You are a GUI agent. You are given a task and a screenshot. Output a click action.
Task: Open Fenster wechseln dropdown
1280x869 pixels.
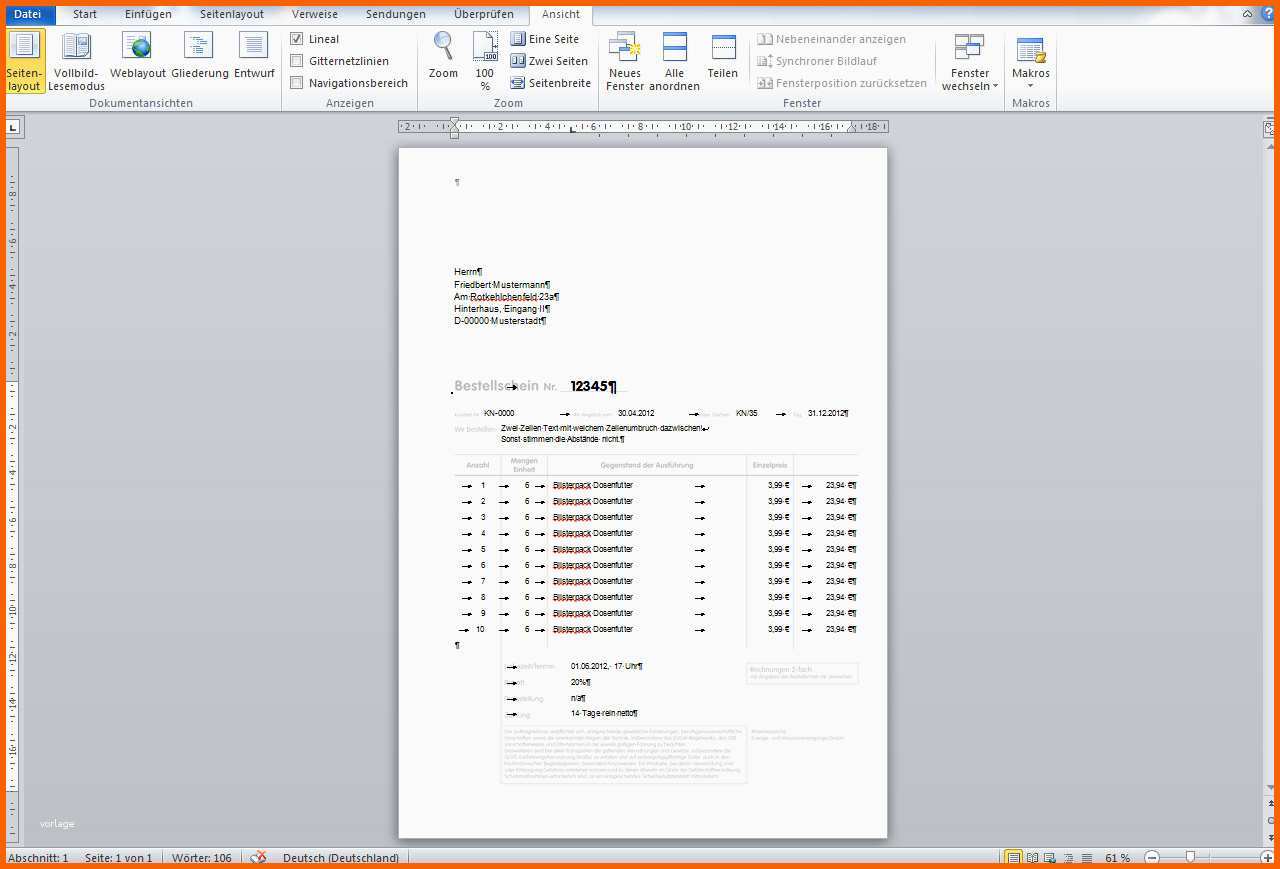[970, 61]
